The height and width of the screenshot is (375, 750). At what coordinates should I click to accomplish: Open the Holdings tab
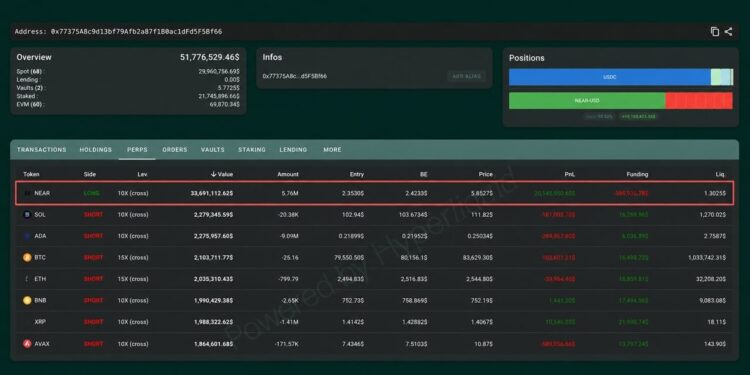[x=96, y=150]
